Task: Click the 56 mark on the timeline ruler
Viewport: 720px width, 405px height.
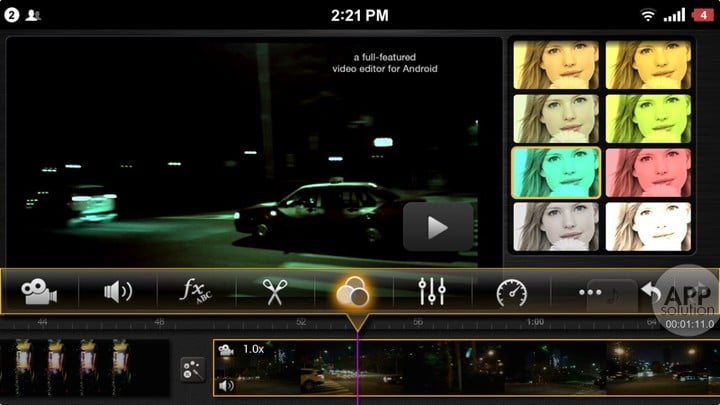Action: tap(418, 322)
